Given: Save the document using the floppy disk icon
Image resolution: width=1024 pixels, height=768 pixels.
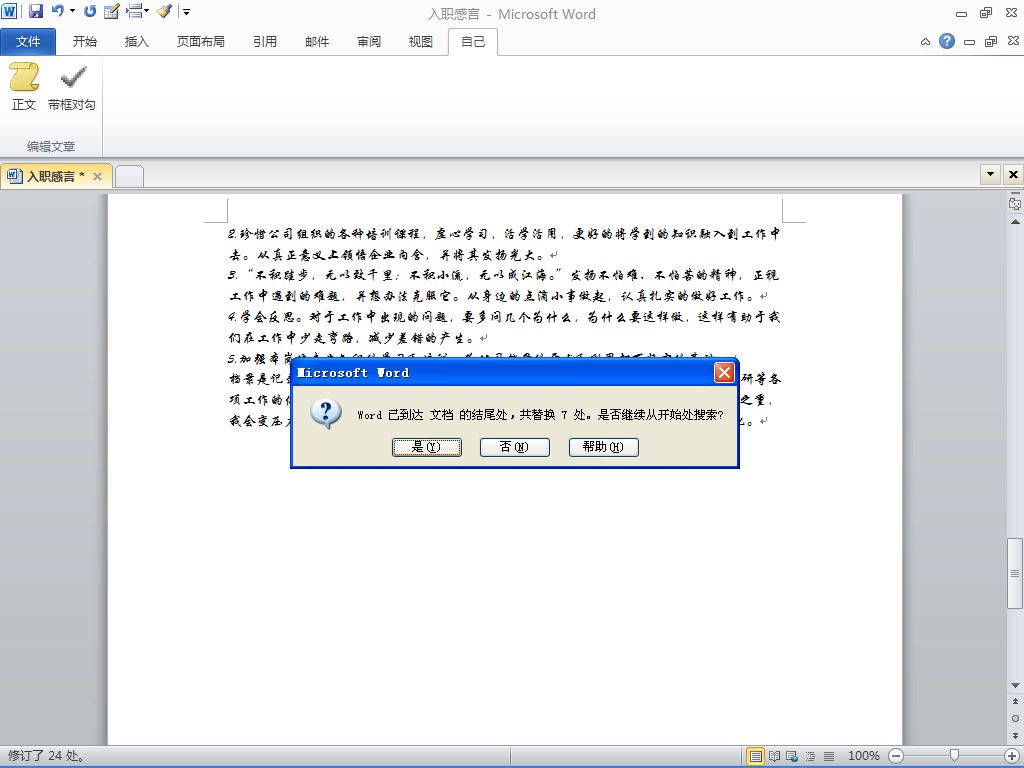Looking at the screenshot, I should click(x=35, y=10).
